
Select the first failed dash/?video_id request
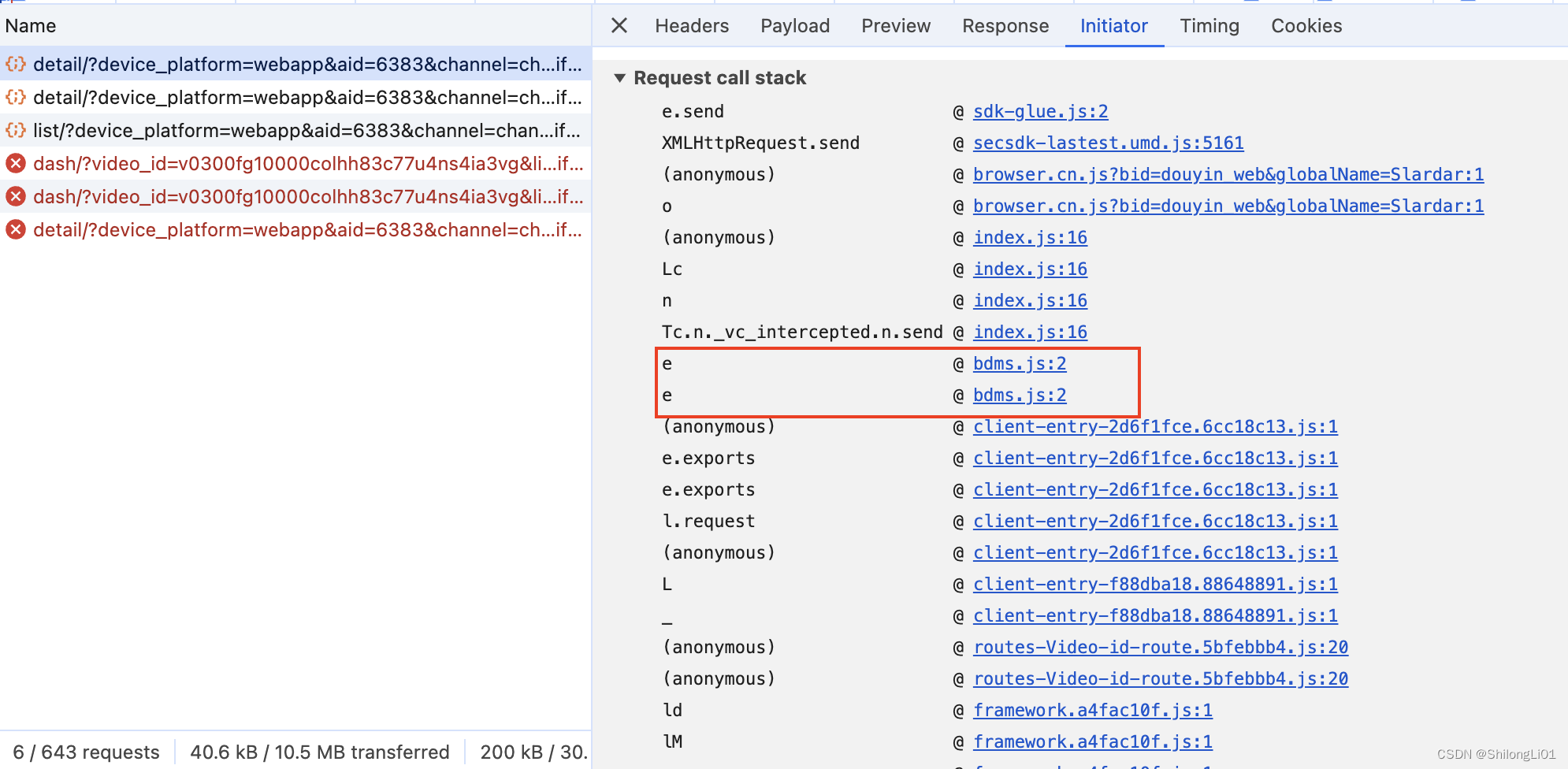click(x=295, y=163)
